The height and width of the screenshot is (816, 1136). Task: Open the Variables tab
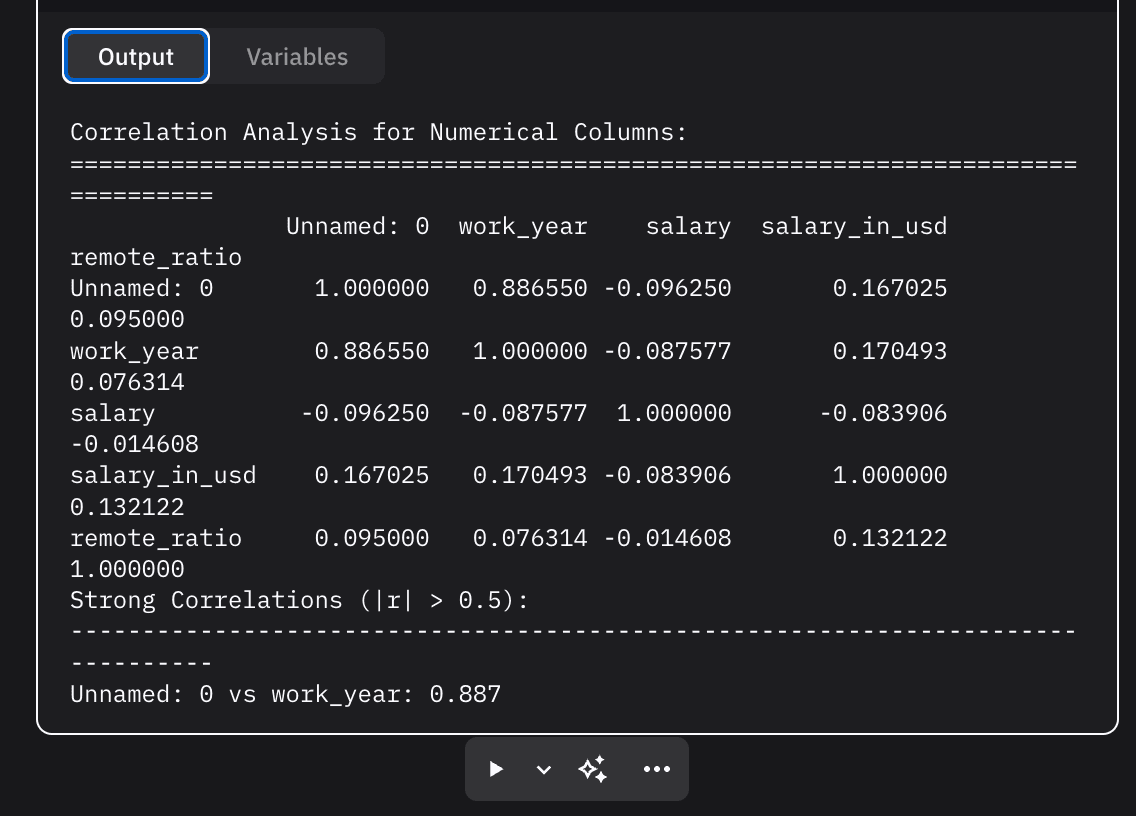tap(297, 57)
